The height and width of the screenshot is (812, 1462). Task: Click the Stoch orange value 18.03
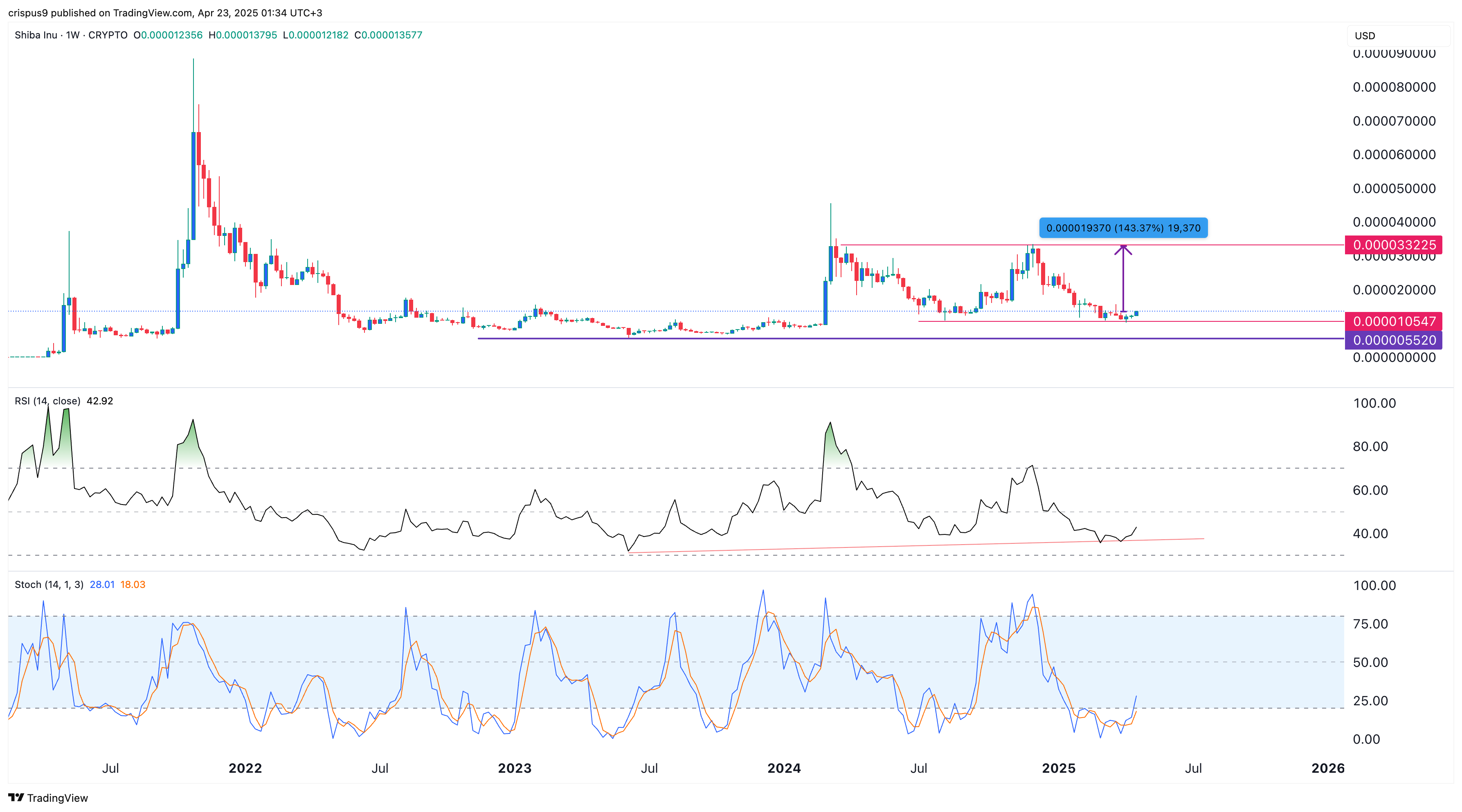(133, 584)
